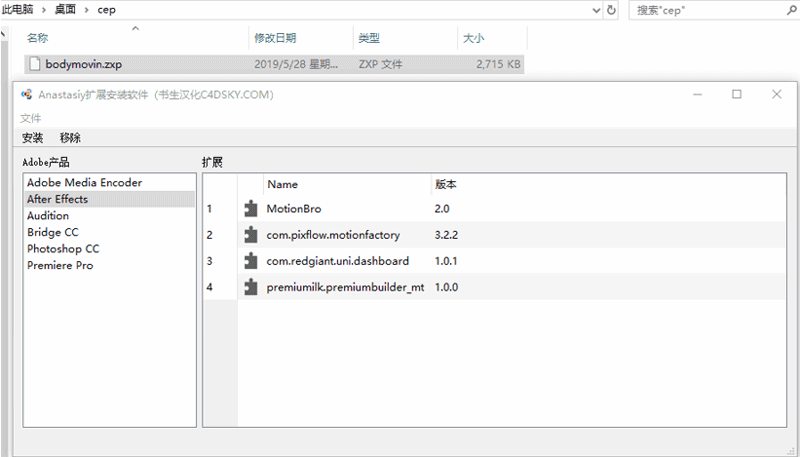This screenshot has width=800, height=457.
Task: Click version 3.2.2 cell
Action: click(x=445, y=235)
